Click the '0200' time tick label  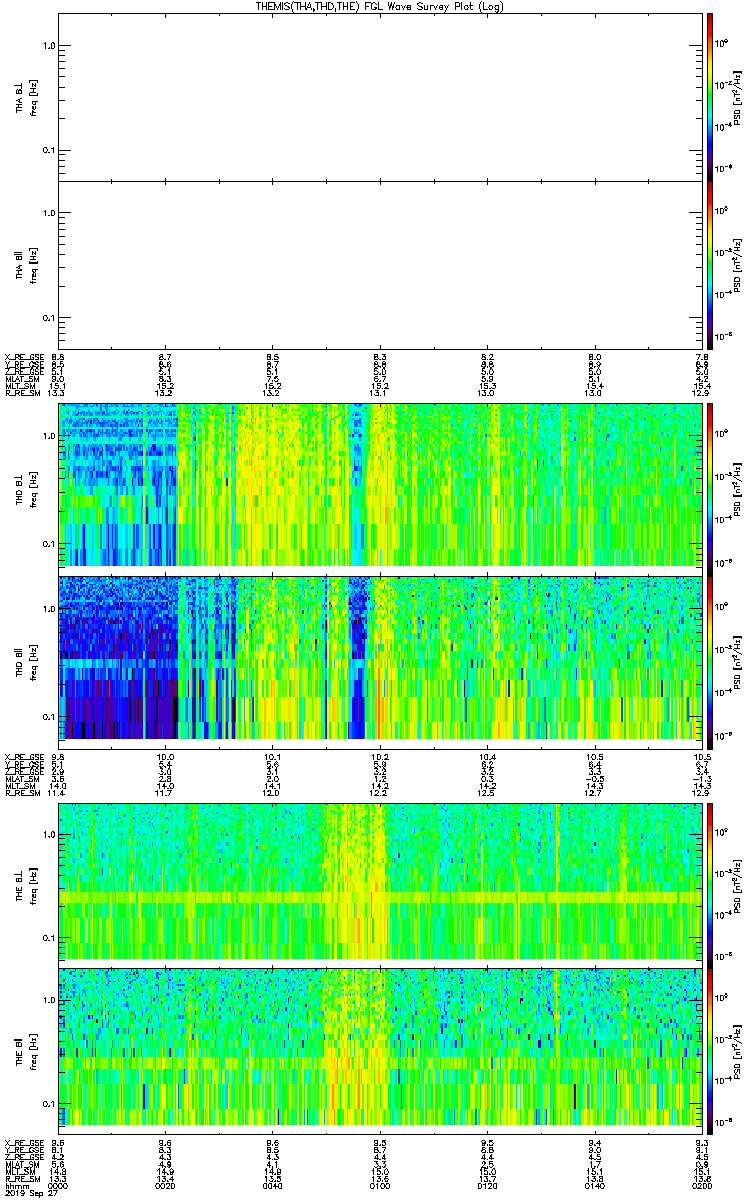pyautogui.click(x=700, y=1186)
